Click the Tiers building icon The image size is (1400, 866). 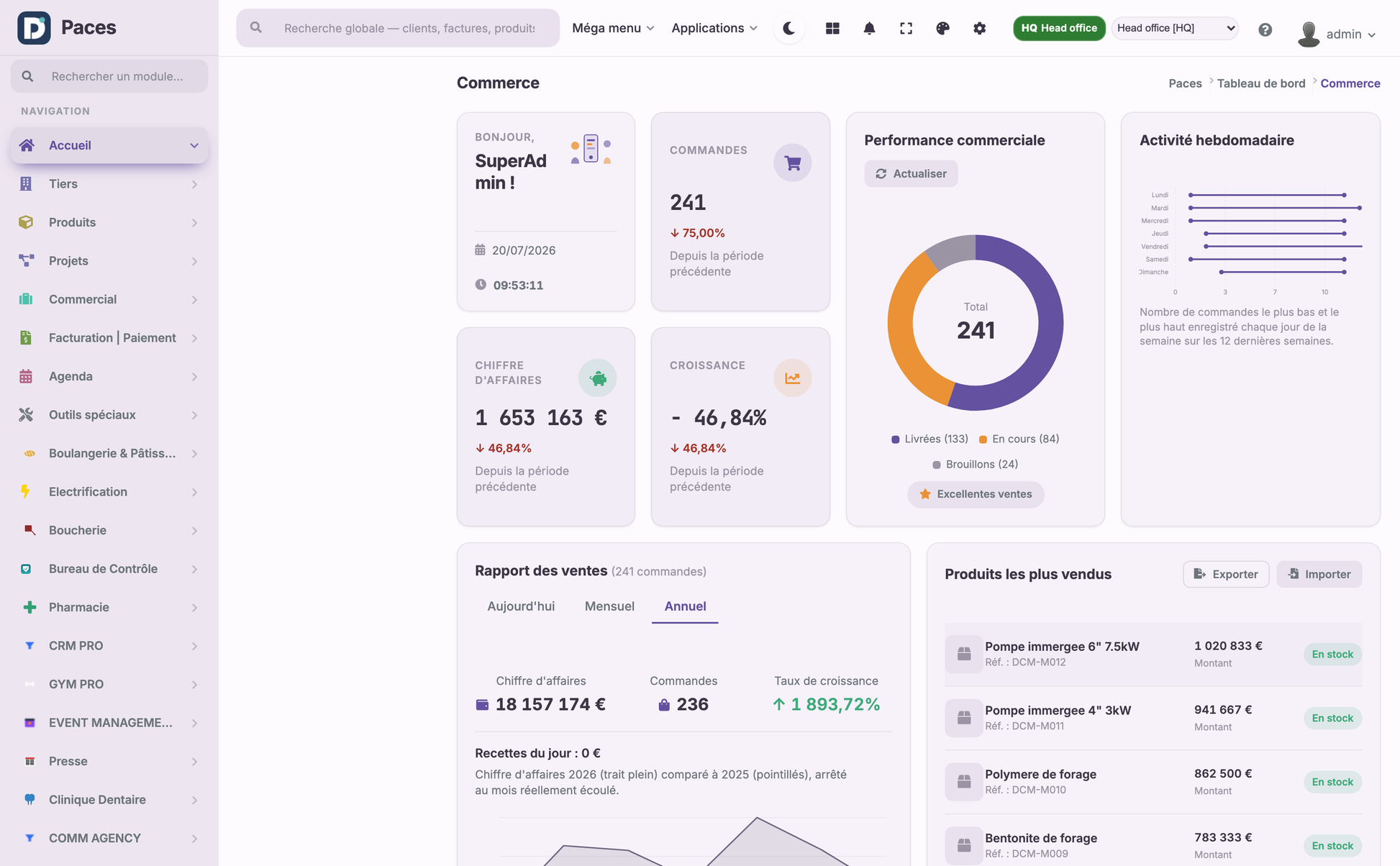(x=26, y=183)
